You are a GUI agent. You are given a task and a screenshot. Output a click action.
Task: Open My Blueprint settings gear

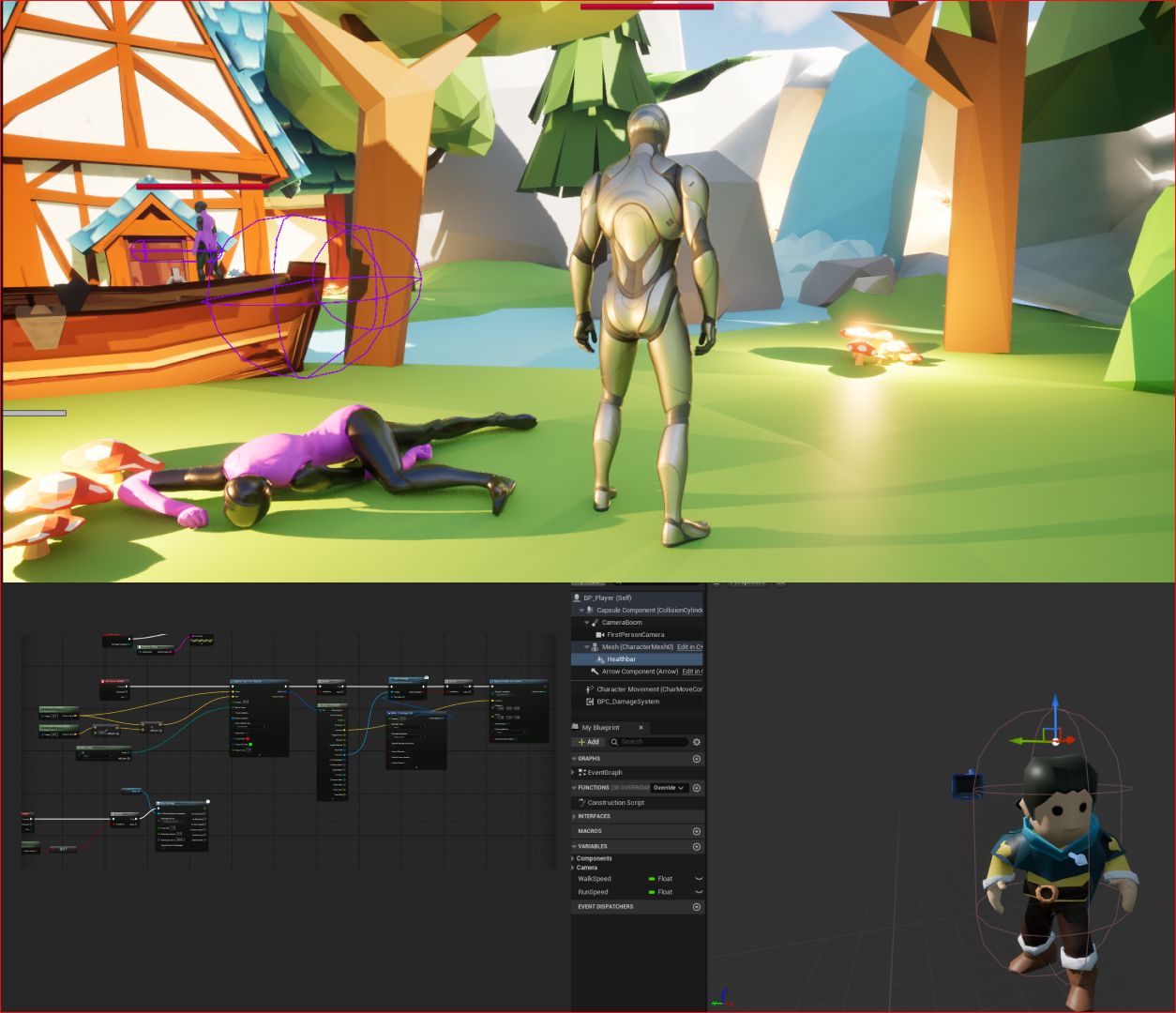tap(696, 742)
